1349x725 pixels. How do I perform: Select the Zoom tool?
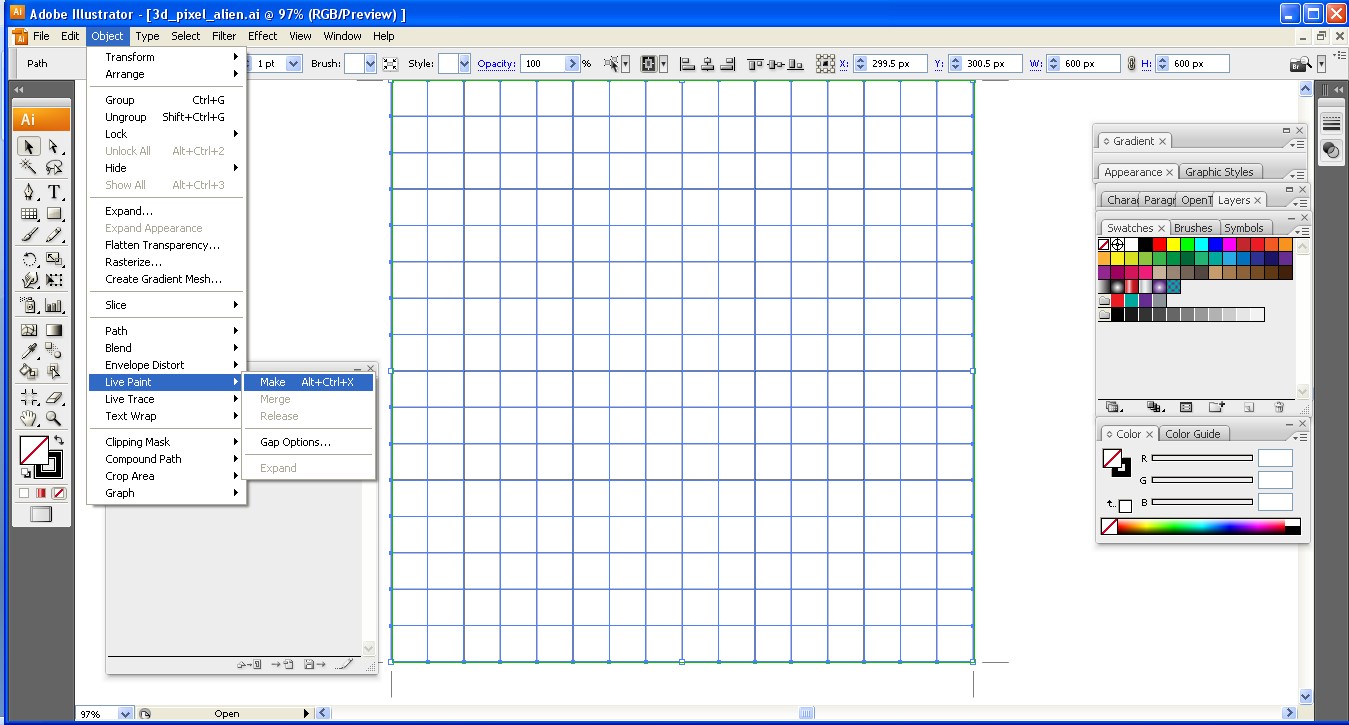pos(54,418)
